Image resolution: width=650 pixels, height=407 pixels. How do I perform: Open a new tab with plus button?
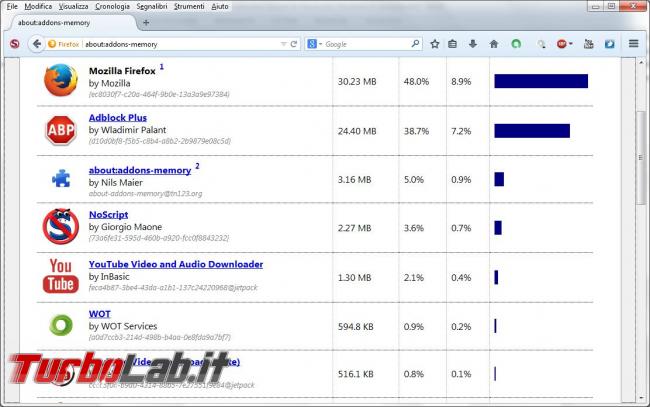click(146, 22)
